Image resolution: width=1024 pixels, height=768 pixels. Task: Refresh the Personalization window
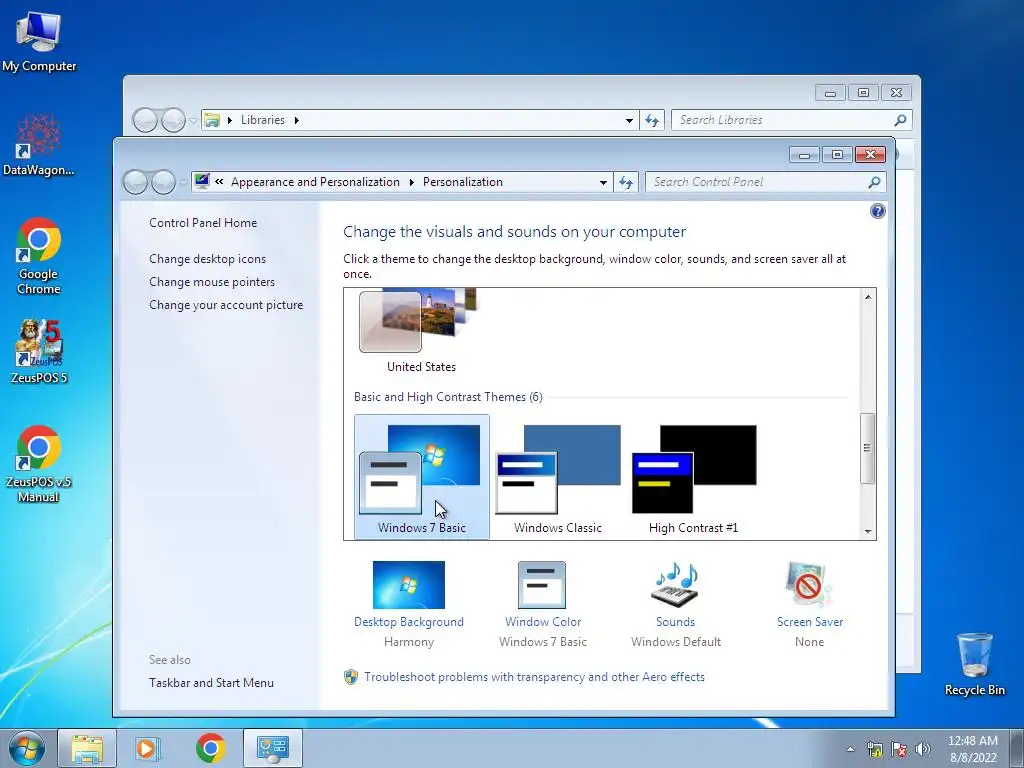pyautogui.click(x=626, y=182)
